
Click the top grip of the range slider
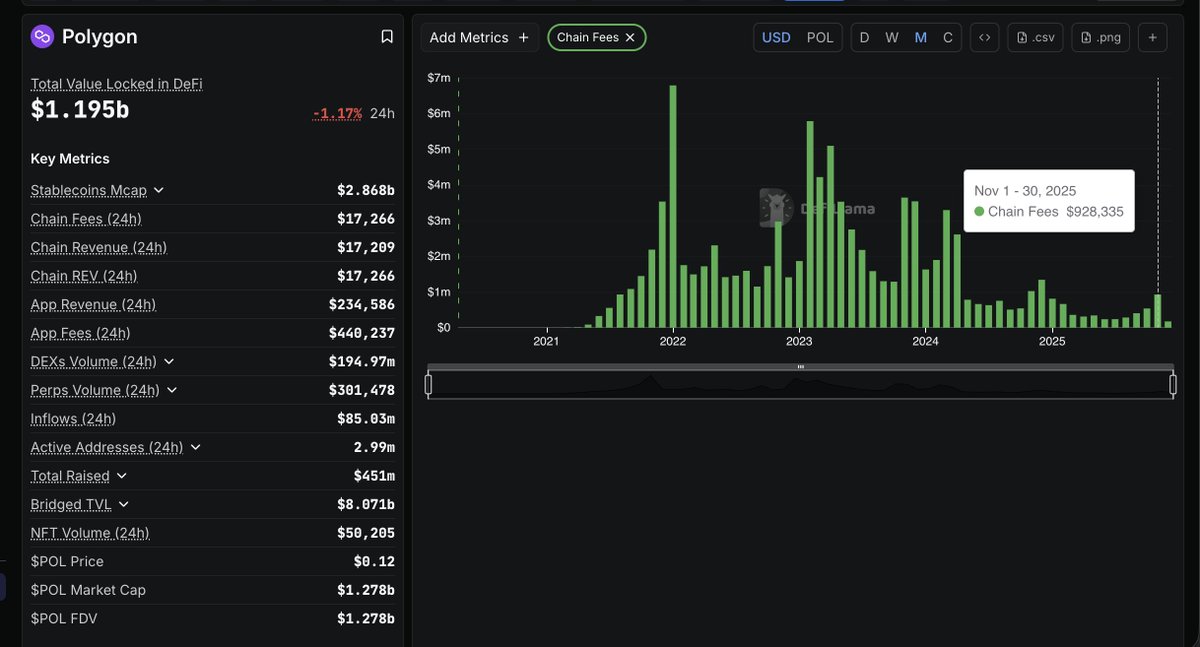pos(800,367)
